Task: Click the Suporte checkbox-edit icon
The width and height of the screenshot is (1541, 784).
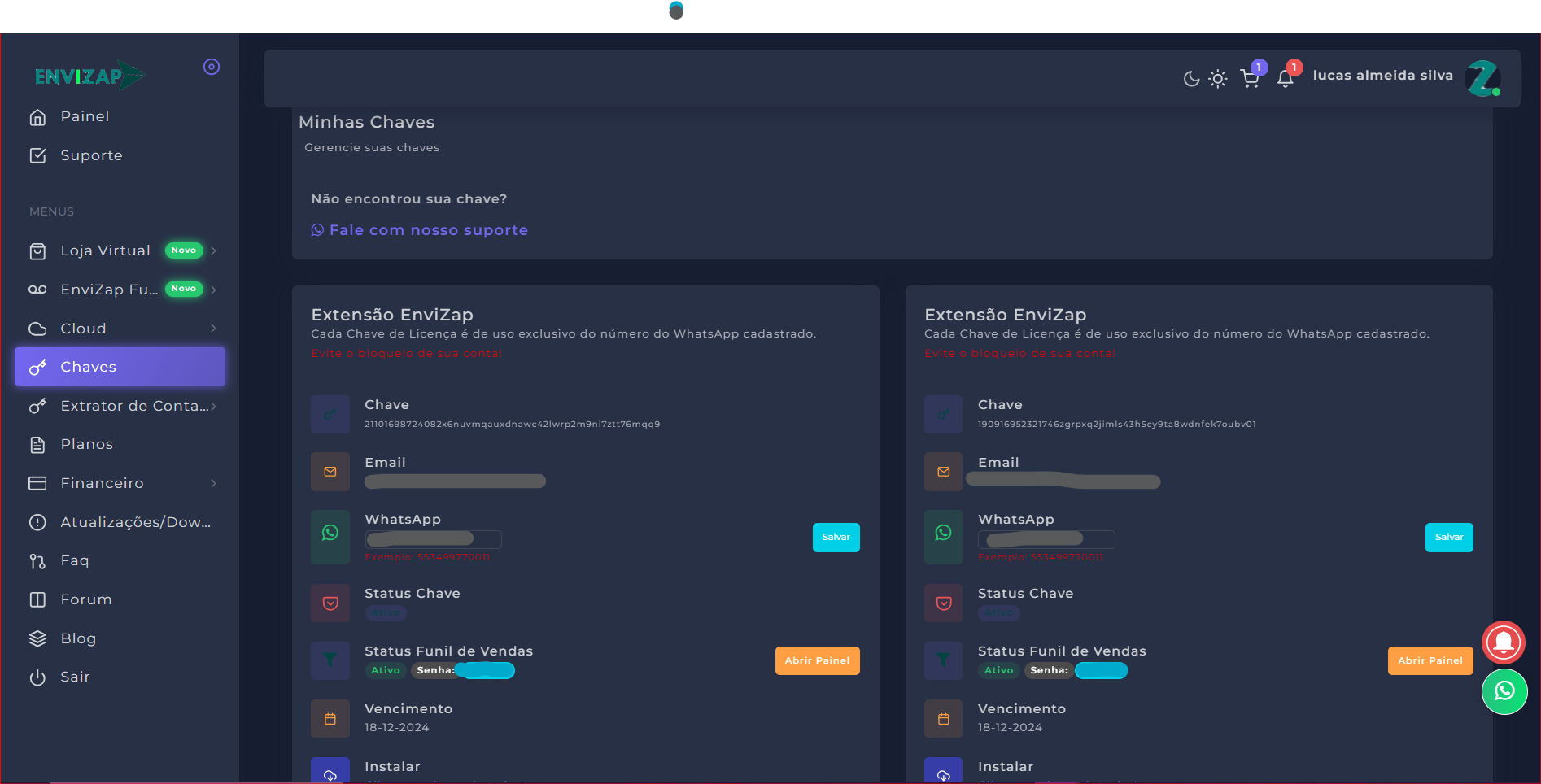Action: (x=37, y=155)
